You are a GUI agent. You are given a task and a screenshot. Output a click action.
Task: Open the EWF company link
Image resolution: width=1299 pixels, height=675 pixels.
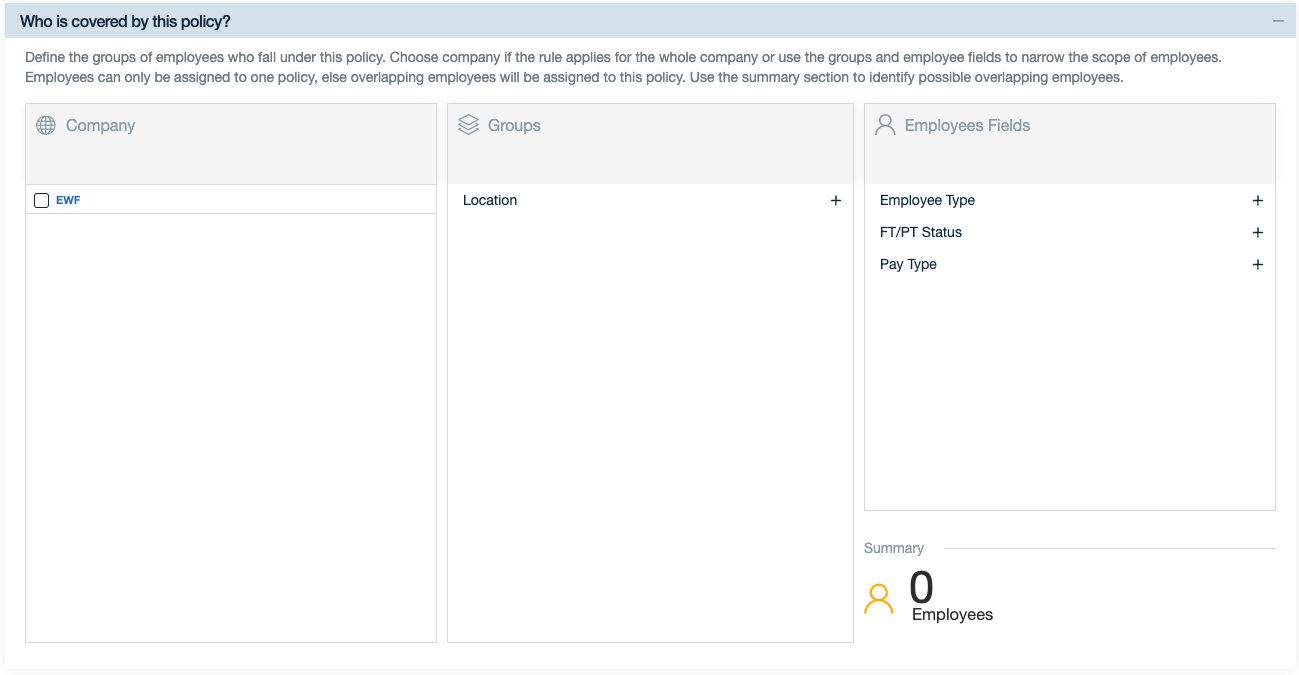[x=68, y=200]
